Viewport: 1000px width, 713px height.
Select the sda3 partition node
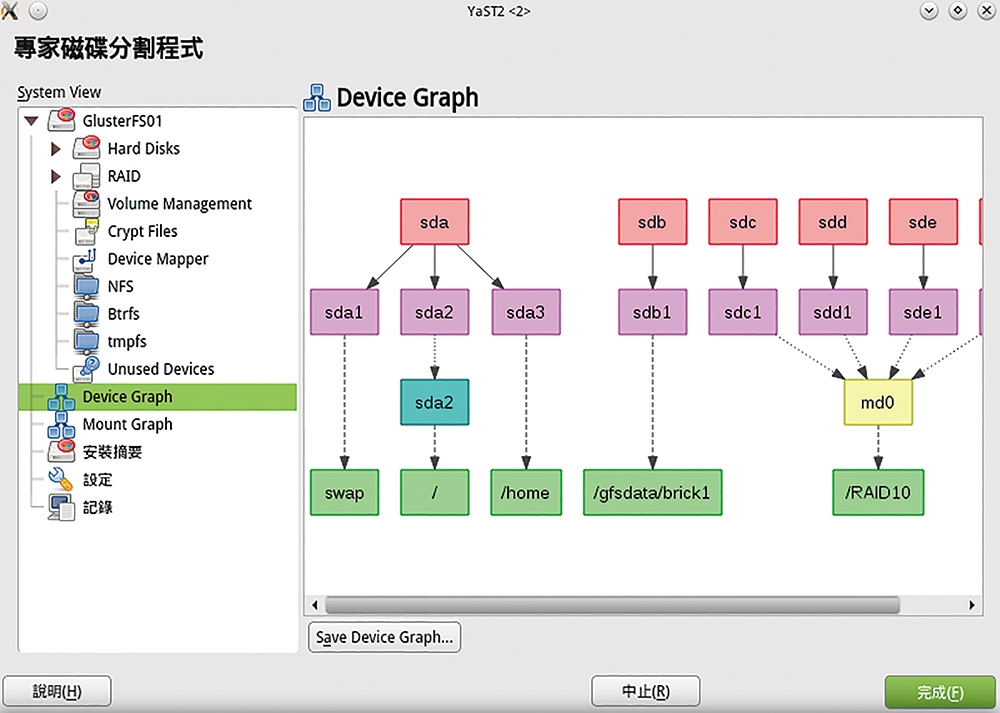click(526, 312)
